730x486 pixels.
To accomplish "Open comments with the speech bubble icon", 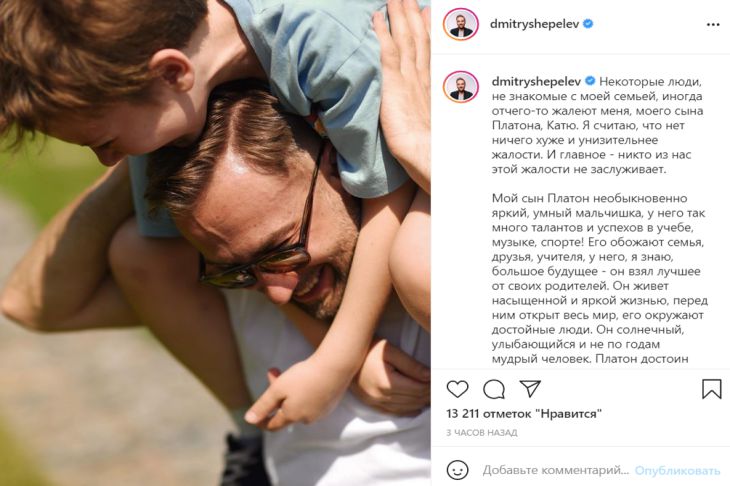I will click(x=493, y=389).
